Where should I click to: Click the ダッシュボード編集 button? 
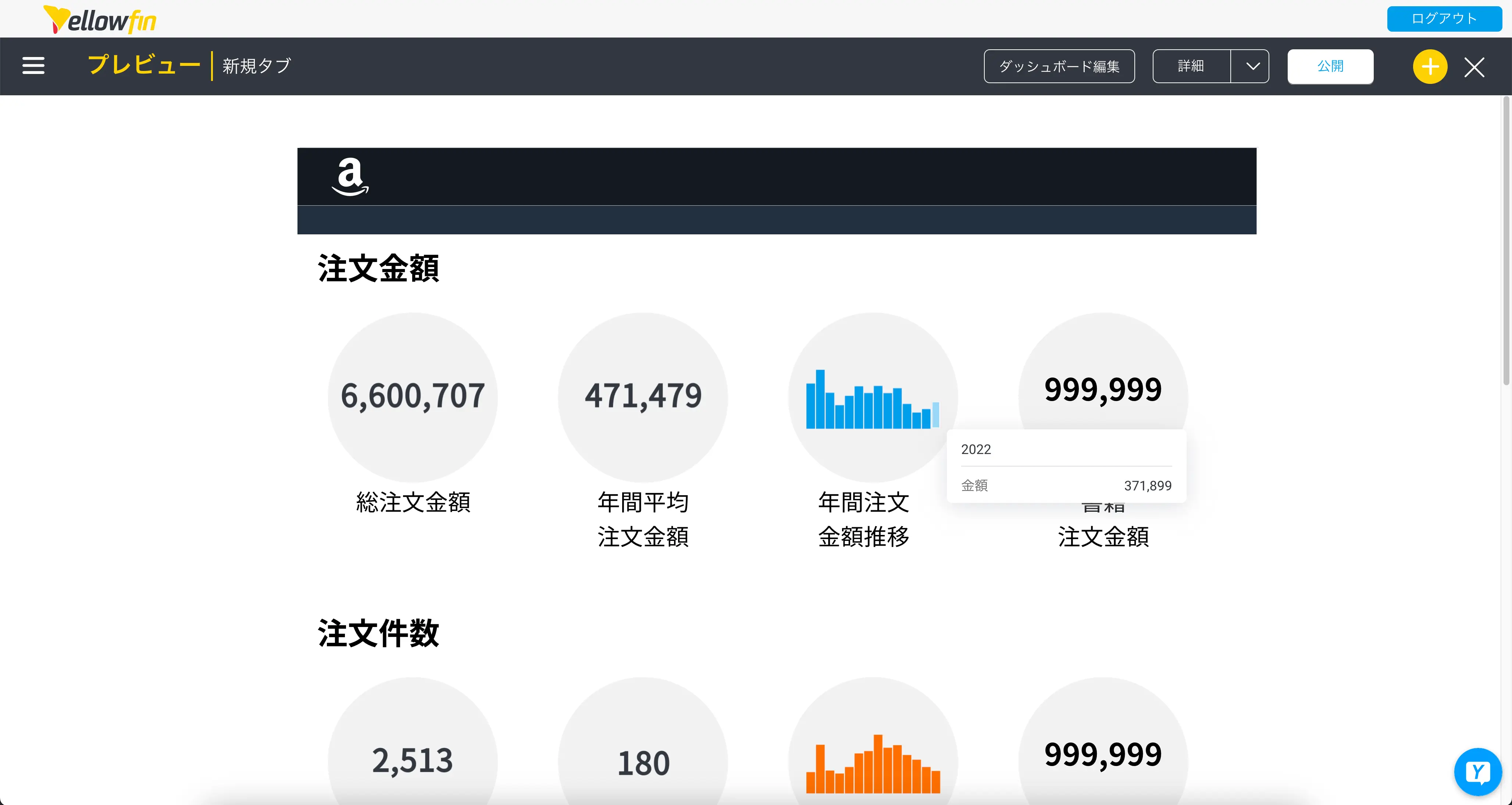(x=1059, y=66)
